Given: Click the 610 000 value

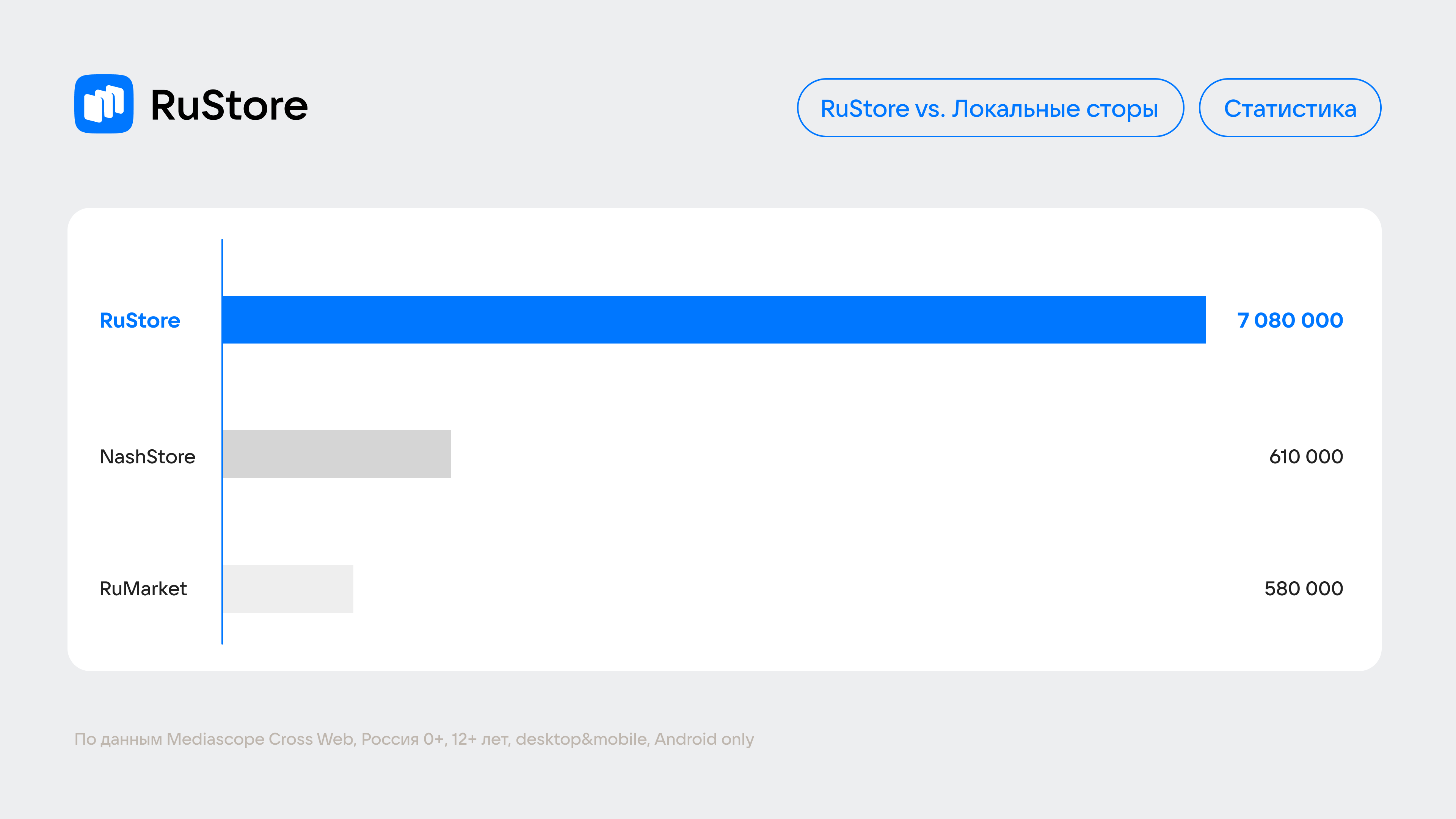Looking at the screenshot, I should pyautogui.click(x=1305, y=456).
